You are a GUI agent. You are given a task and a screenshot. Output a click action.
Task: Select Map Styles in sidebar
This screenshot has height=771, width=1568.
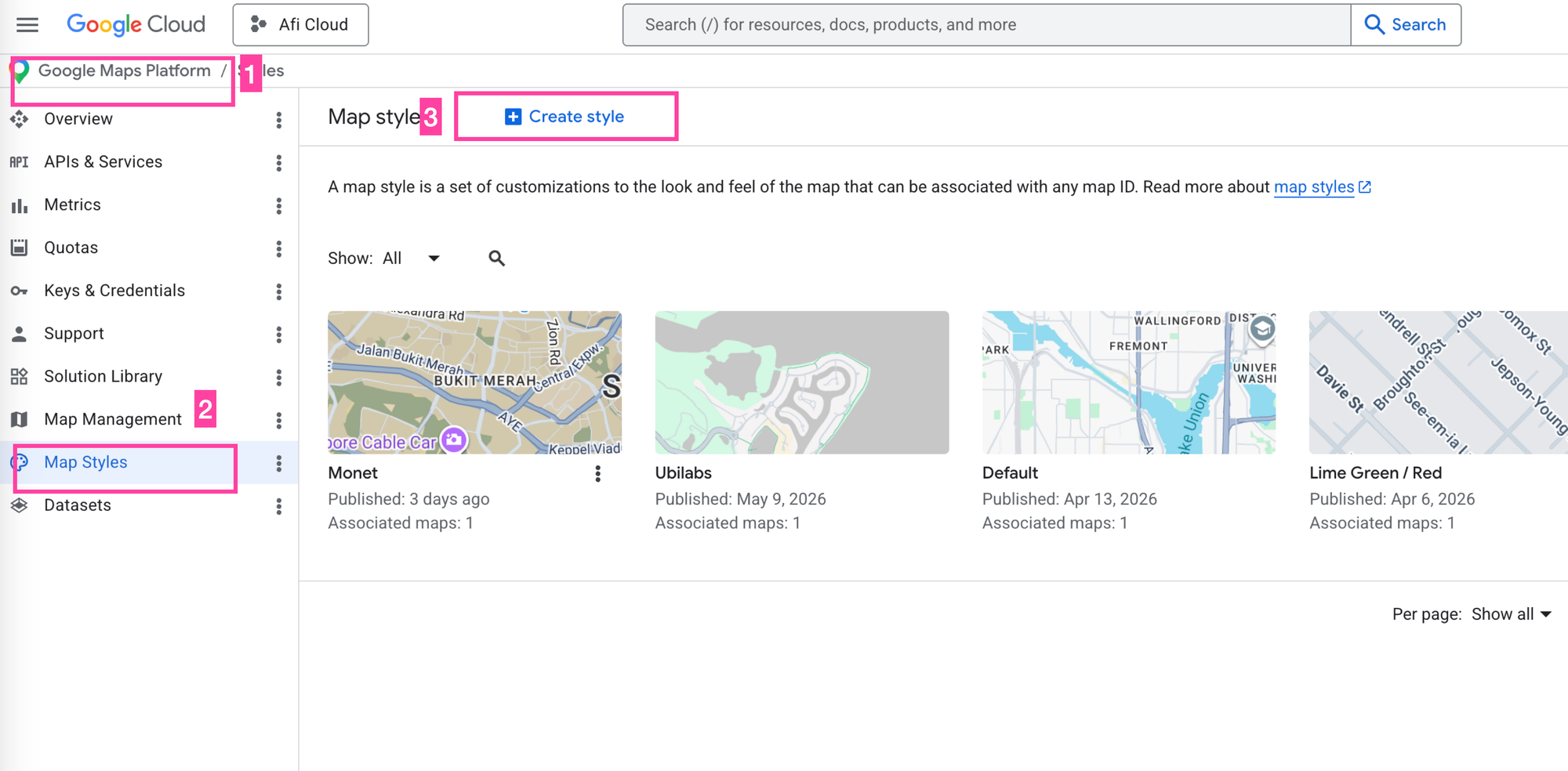(x=85, y=462)
